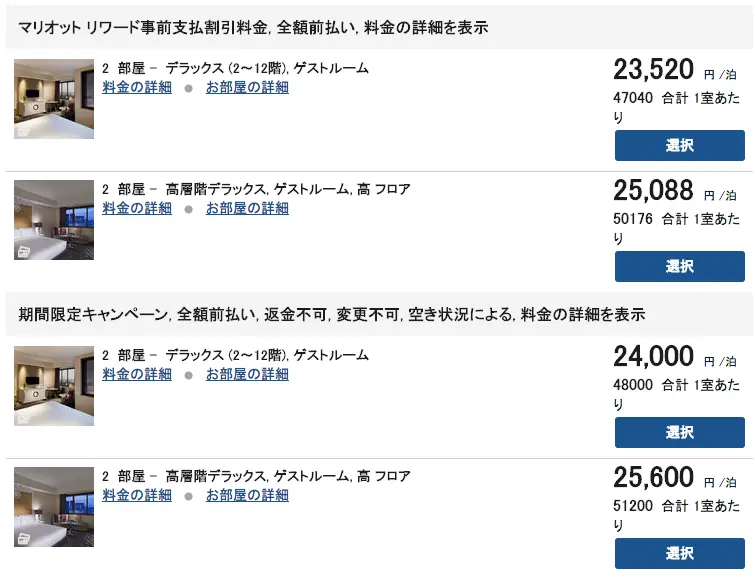
Task: Expand 料金の詳細を表示 in Marriott Rewards prepay header
Action: 434,27
